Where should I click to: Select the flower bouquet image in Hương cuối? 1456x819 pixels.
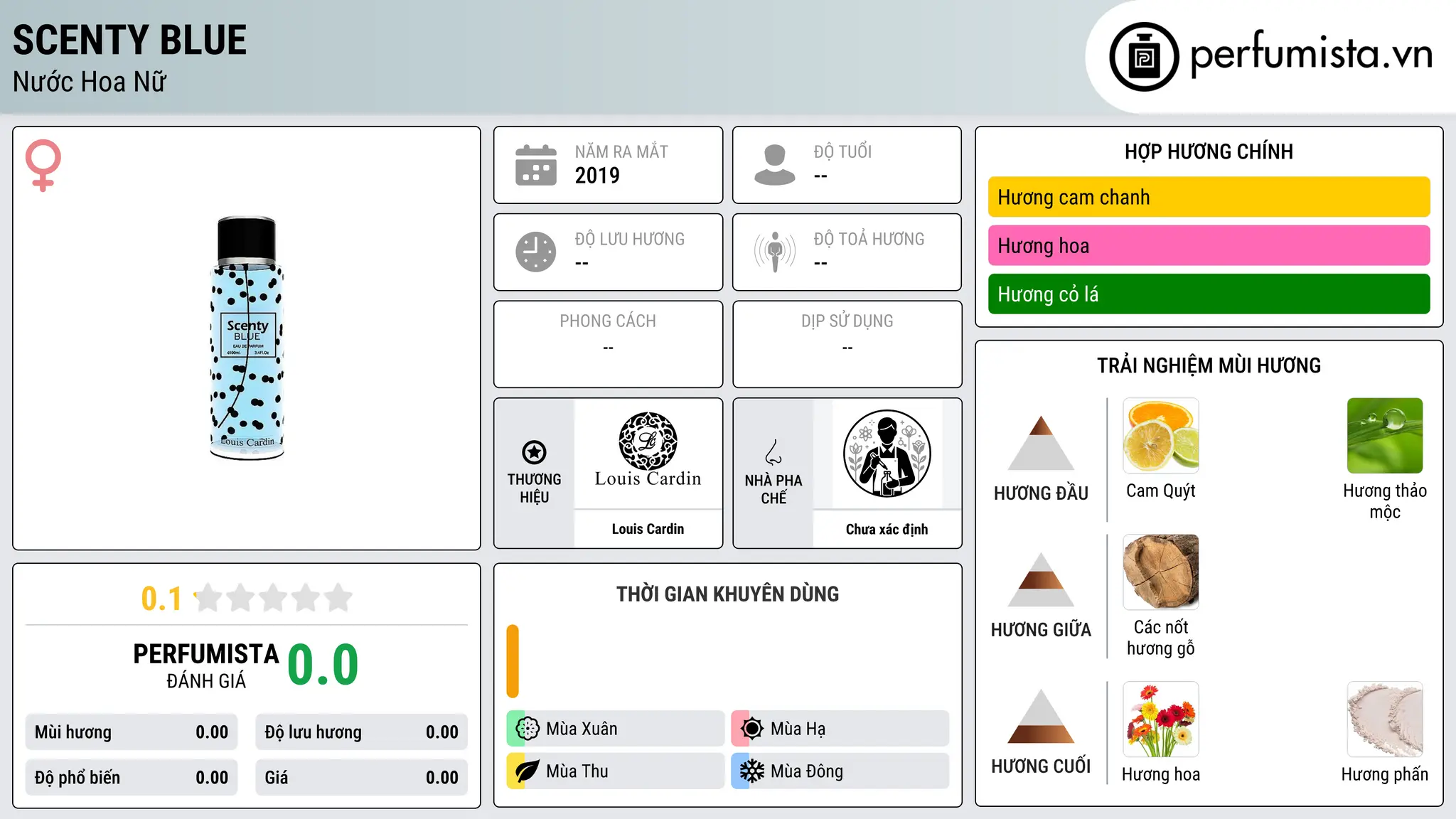pos(1161,719)
